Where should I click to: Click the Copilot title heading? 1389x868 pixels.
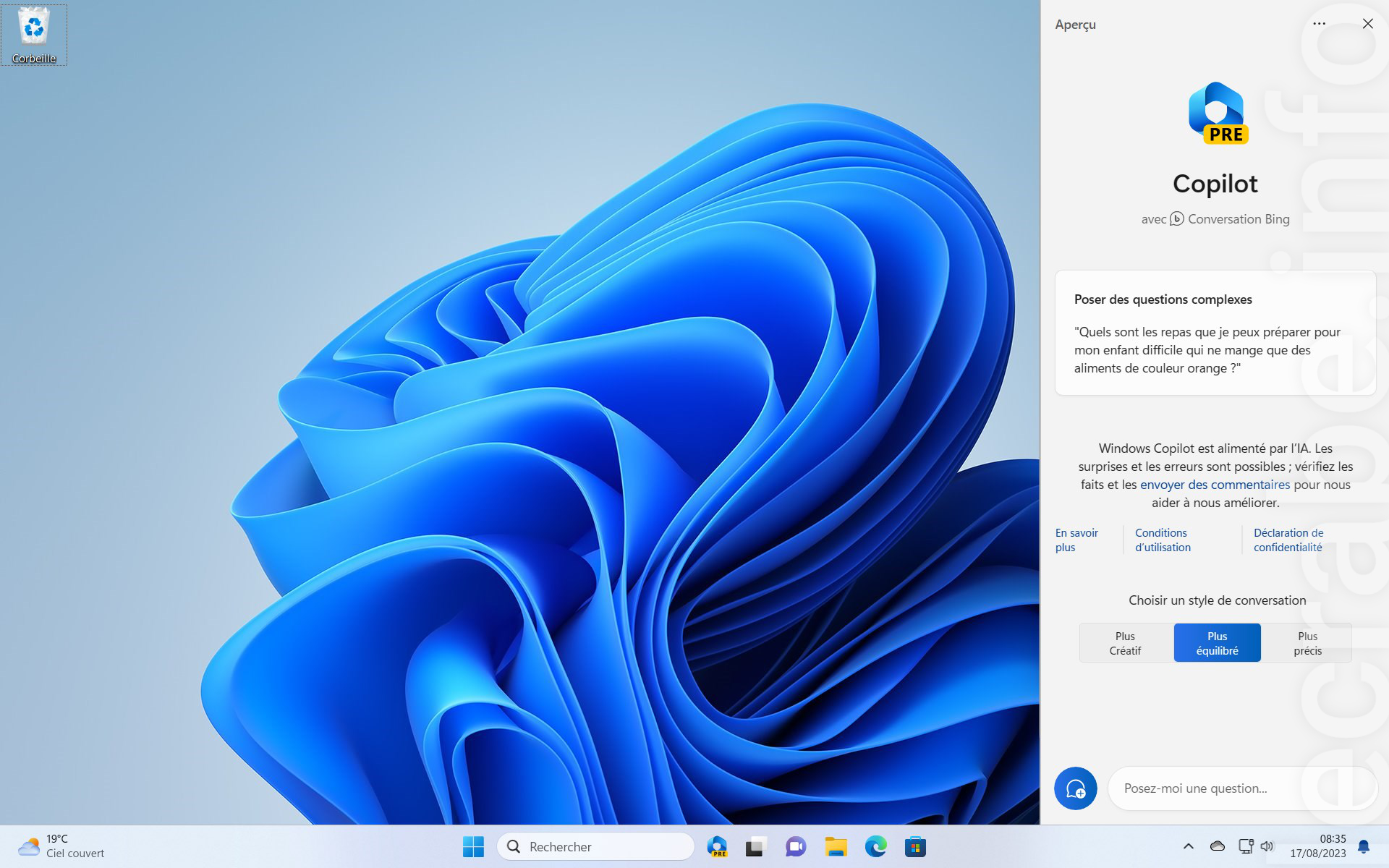(1215, 184)
